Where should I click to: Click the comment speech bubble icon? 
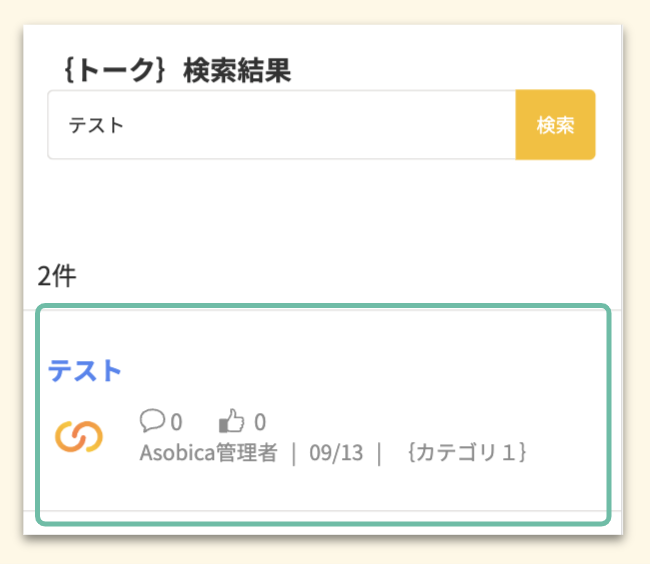153,421
